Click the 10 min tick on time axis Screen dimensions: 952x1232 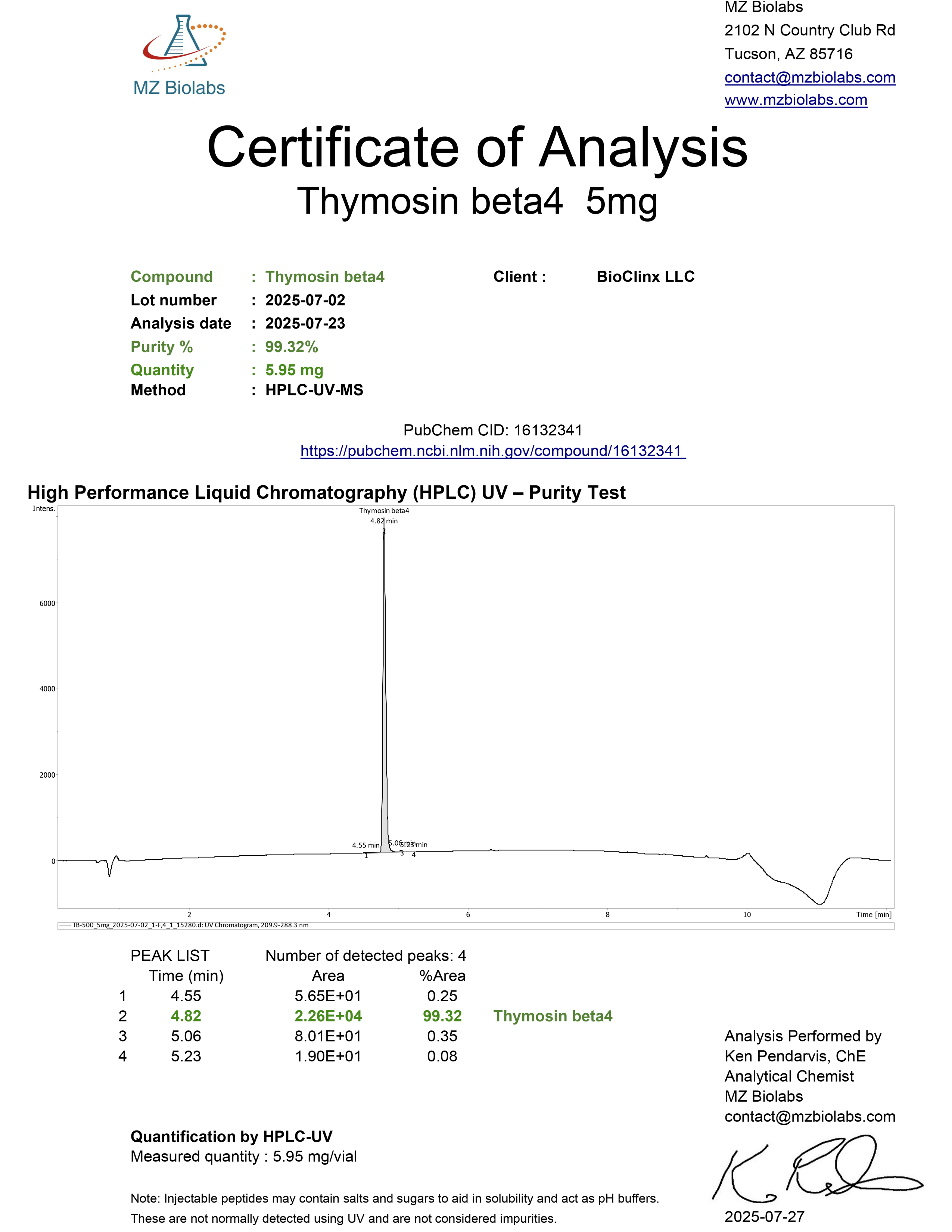coord(747,914)
